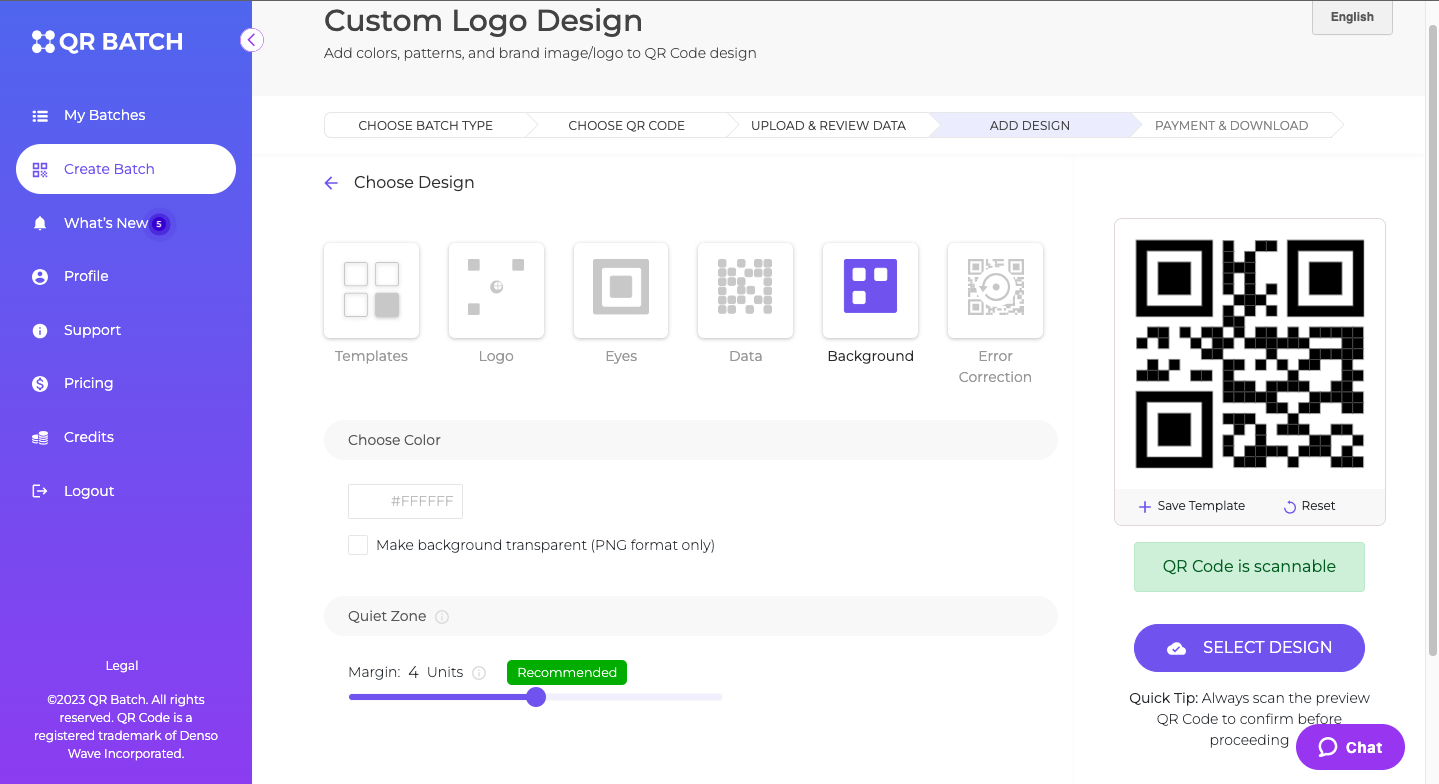This screenshot has width=1439, height=784.
Task: Click the Profile person icon
Action: 40,277
